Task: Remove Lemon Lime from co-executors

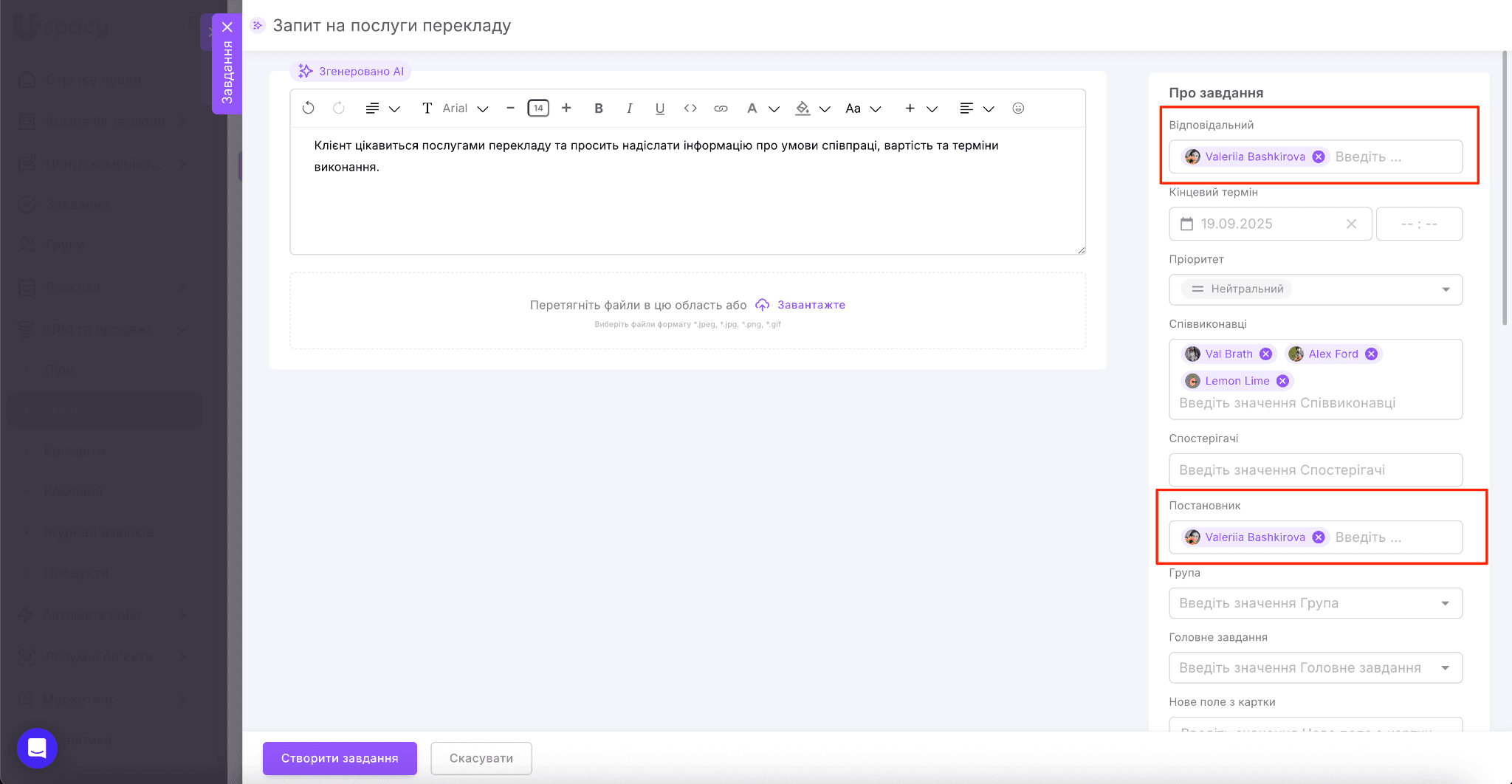Action: pyautogui.click(x=1282, y=381)
